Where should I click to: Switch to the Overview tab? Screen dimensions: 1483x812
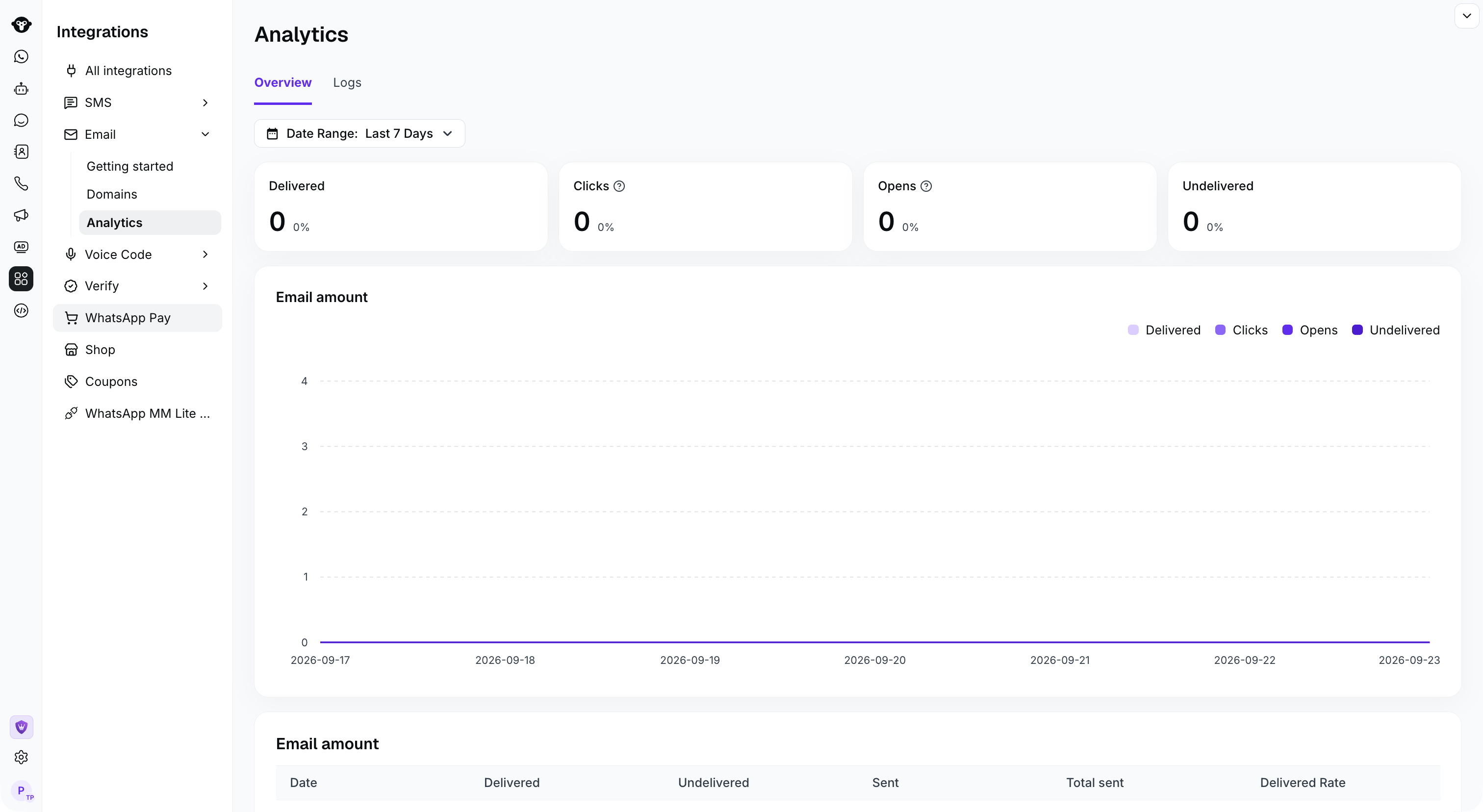click(282, 83)
